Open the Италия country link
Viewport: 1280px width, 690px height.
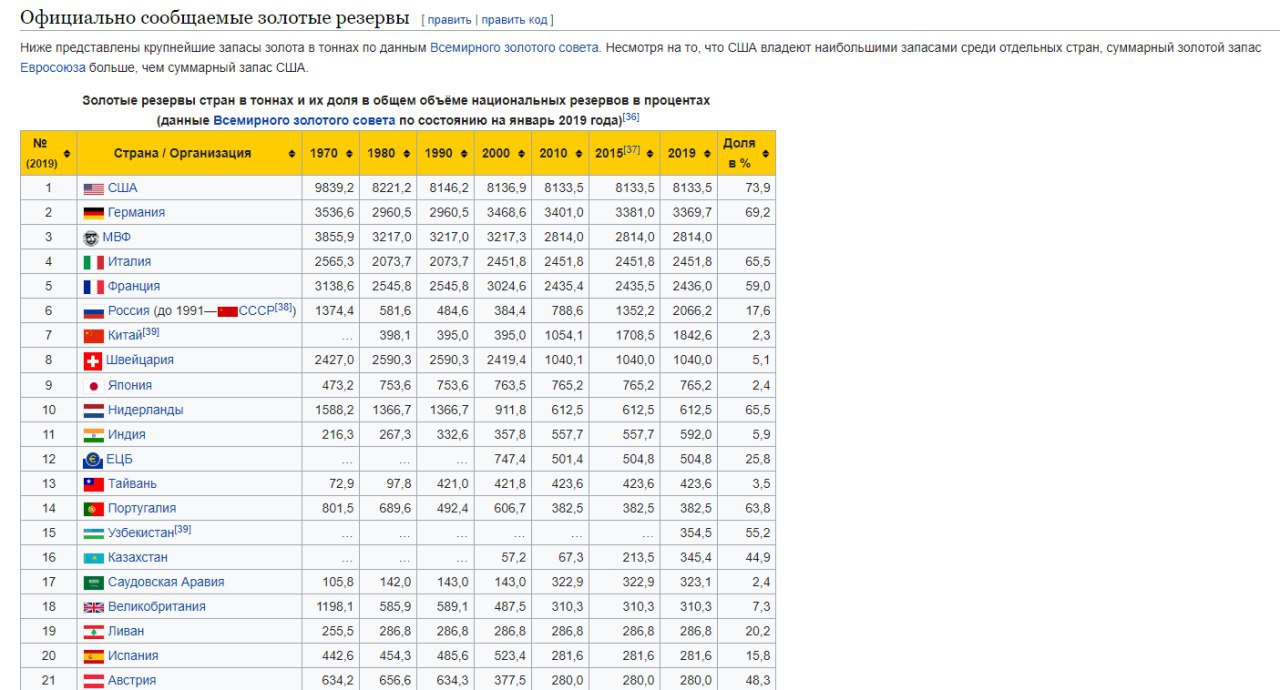[130, 262]
